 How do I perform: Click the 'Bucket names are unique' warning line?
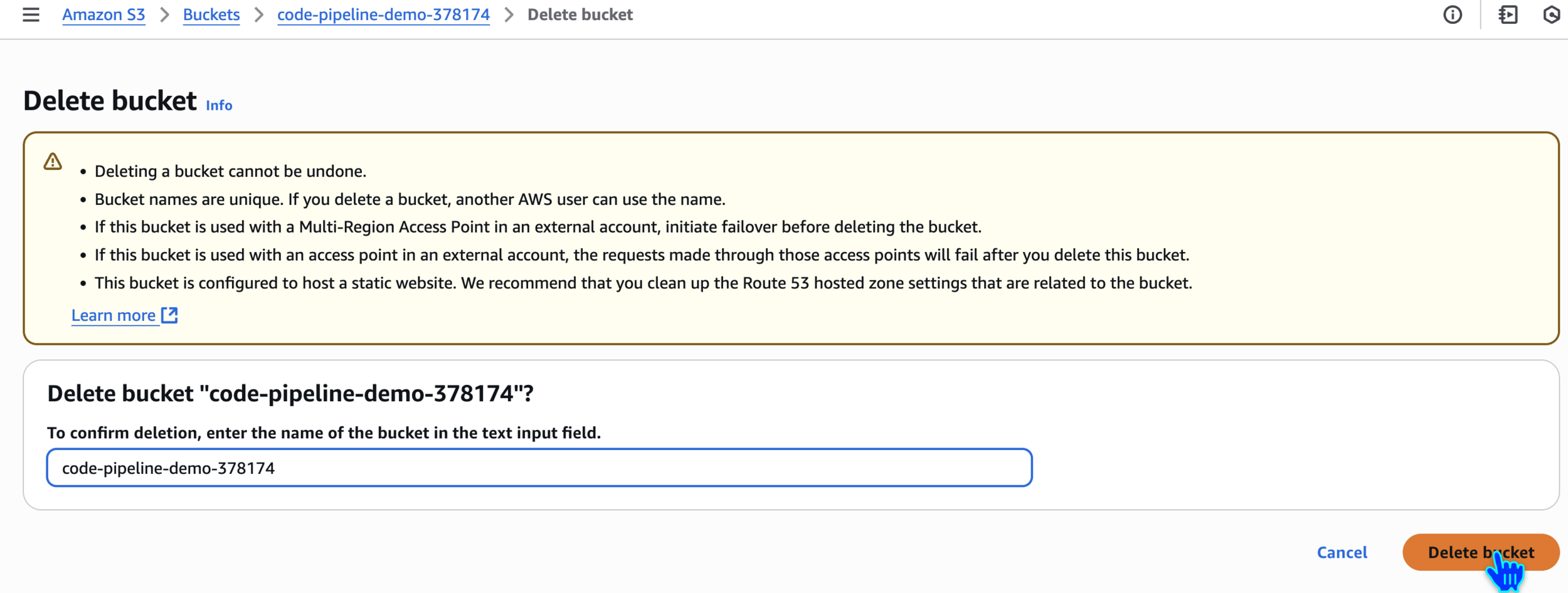[x=410, y=199]
